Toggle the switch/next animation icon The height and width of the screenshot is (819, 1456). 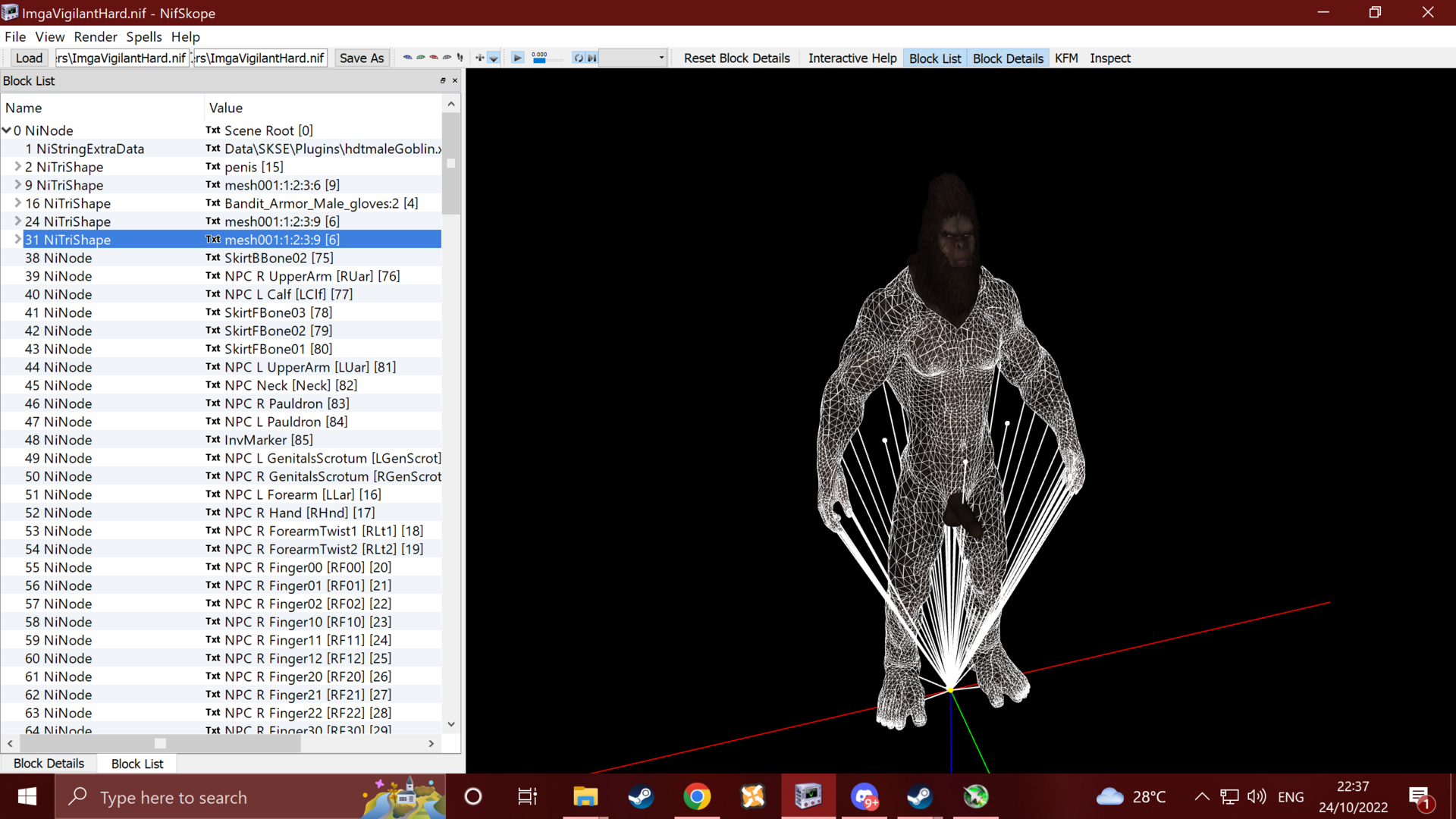click(x=592, y=58)
